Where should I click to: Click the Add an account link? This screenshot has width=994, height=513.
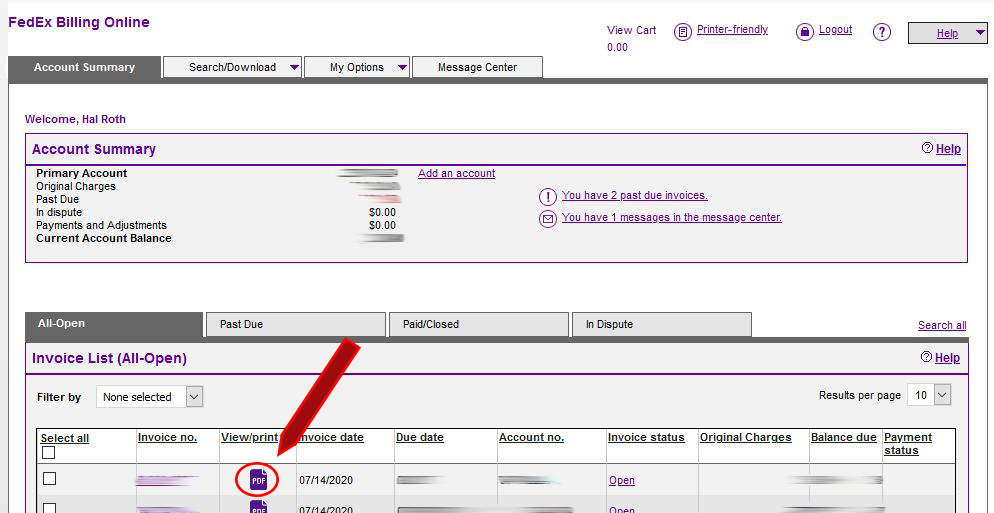click(x=456, y=173)
